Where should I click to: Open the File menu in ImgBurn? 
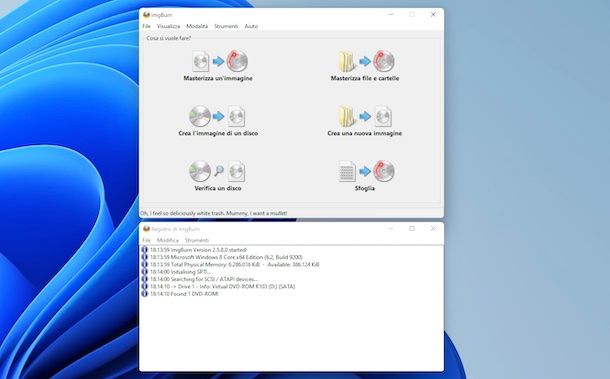[146, 26]
